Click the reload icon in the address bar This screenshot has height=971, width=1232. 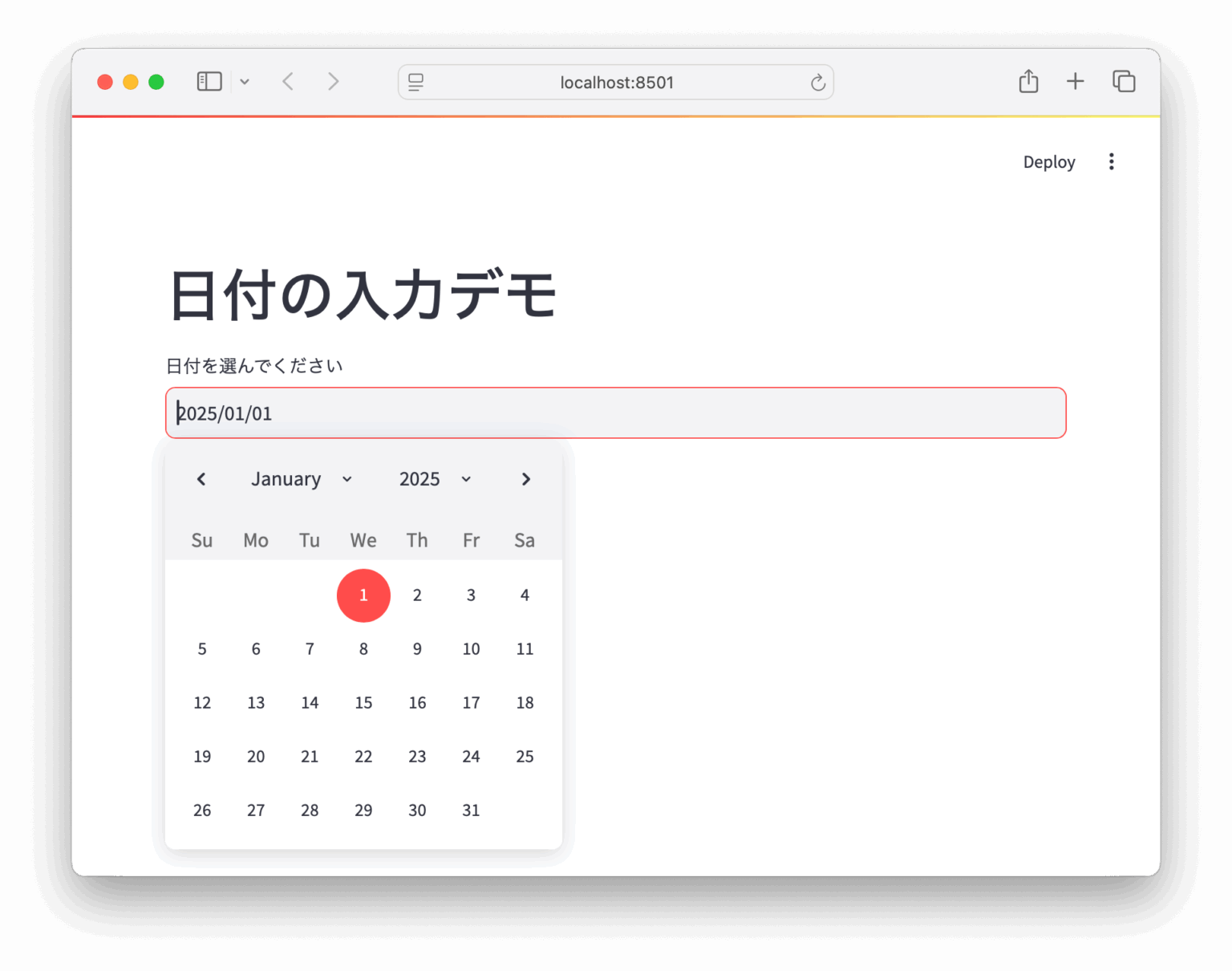[x=817, y=82]
